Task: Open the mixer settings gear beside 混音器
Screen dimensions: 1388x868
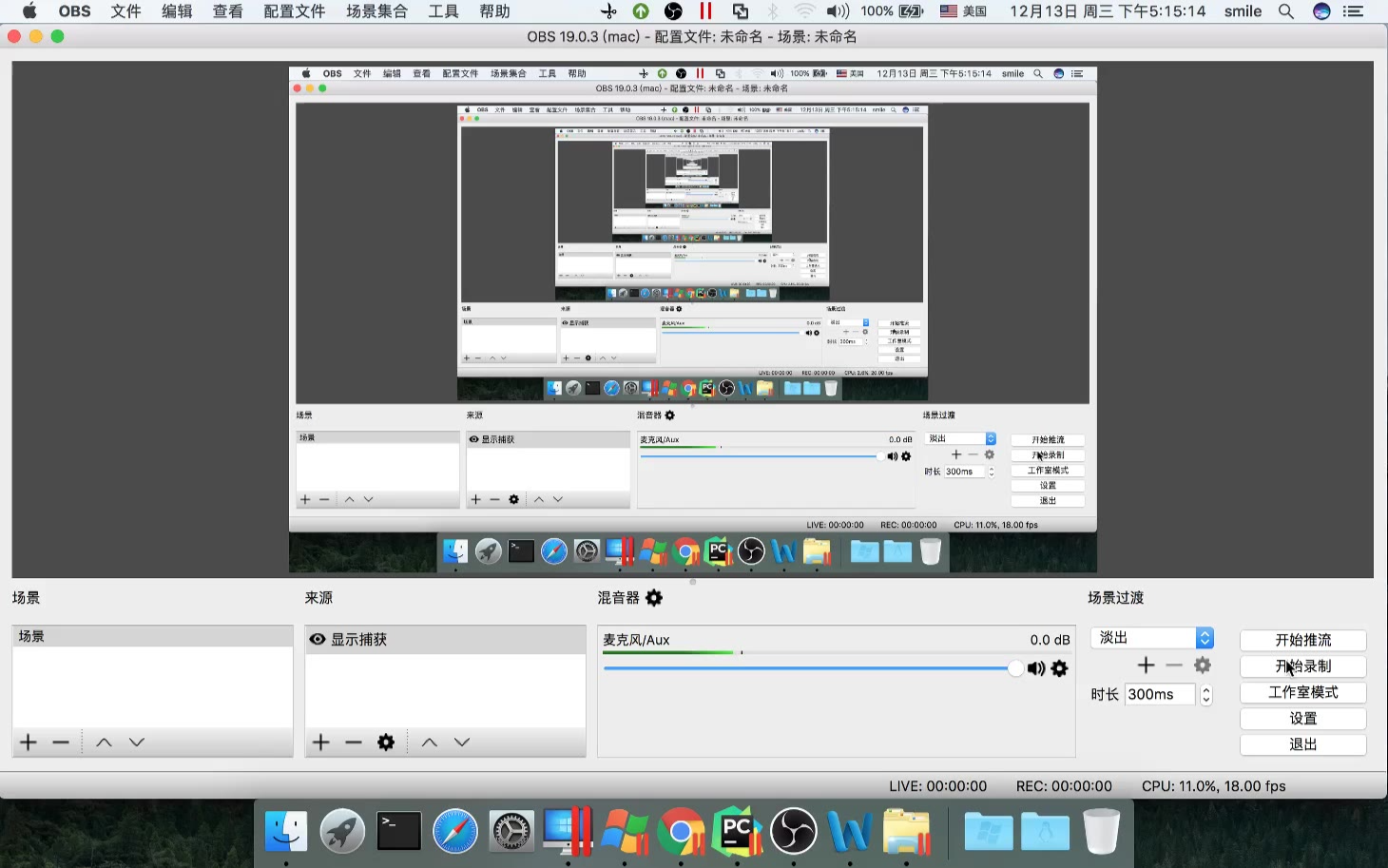Action: click(654, 598)
